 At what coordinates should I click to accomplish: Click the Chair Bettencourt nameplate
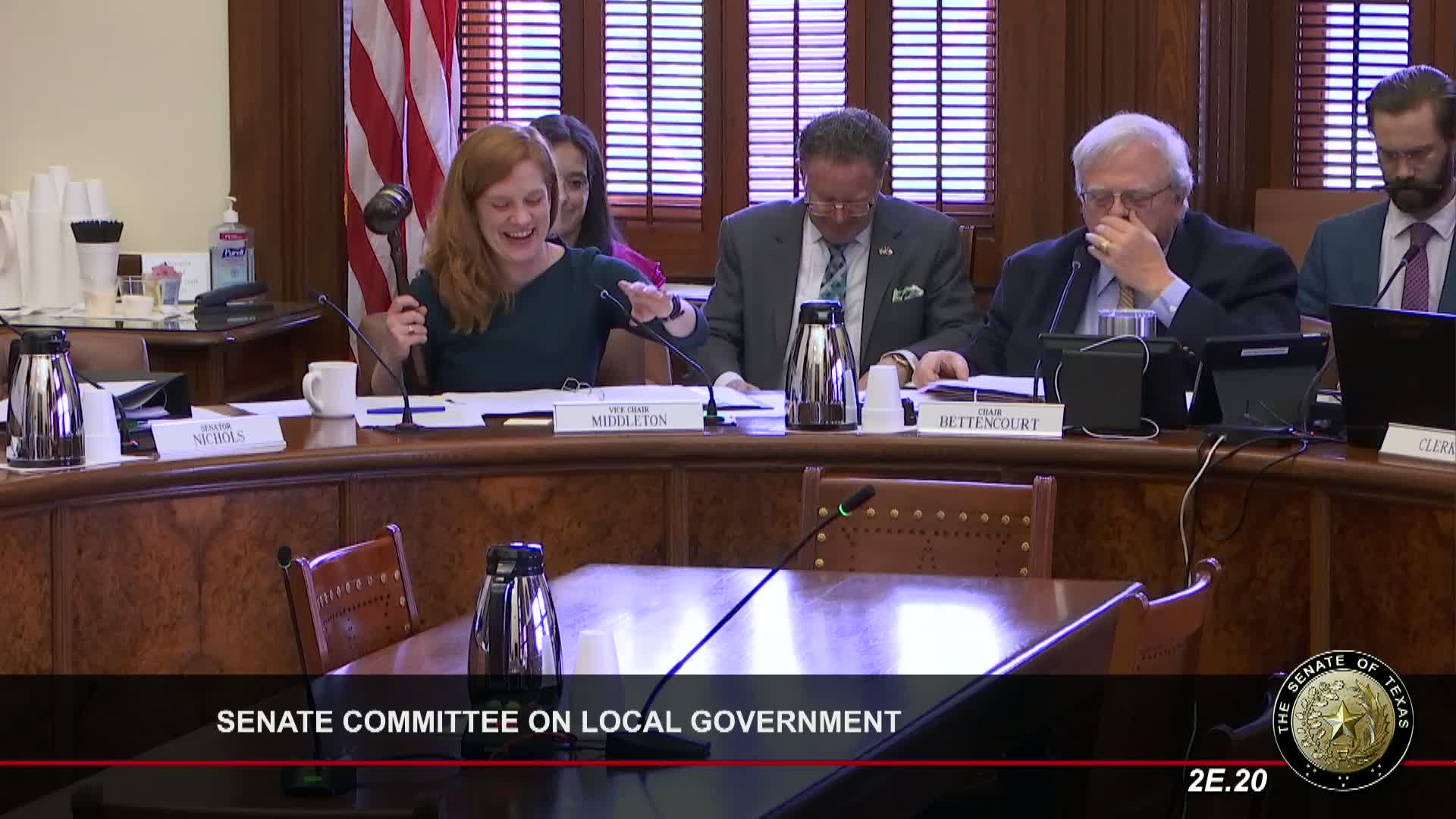[989, 419]
